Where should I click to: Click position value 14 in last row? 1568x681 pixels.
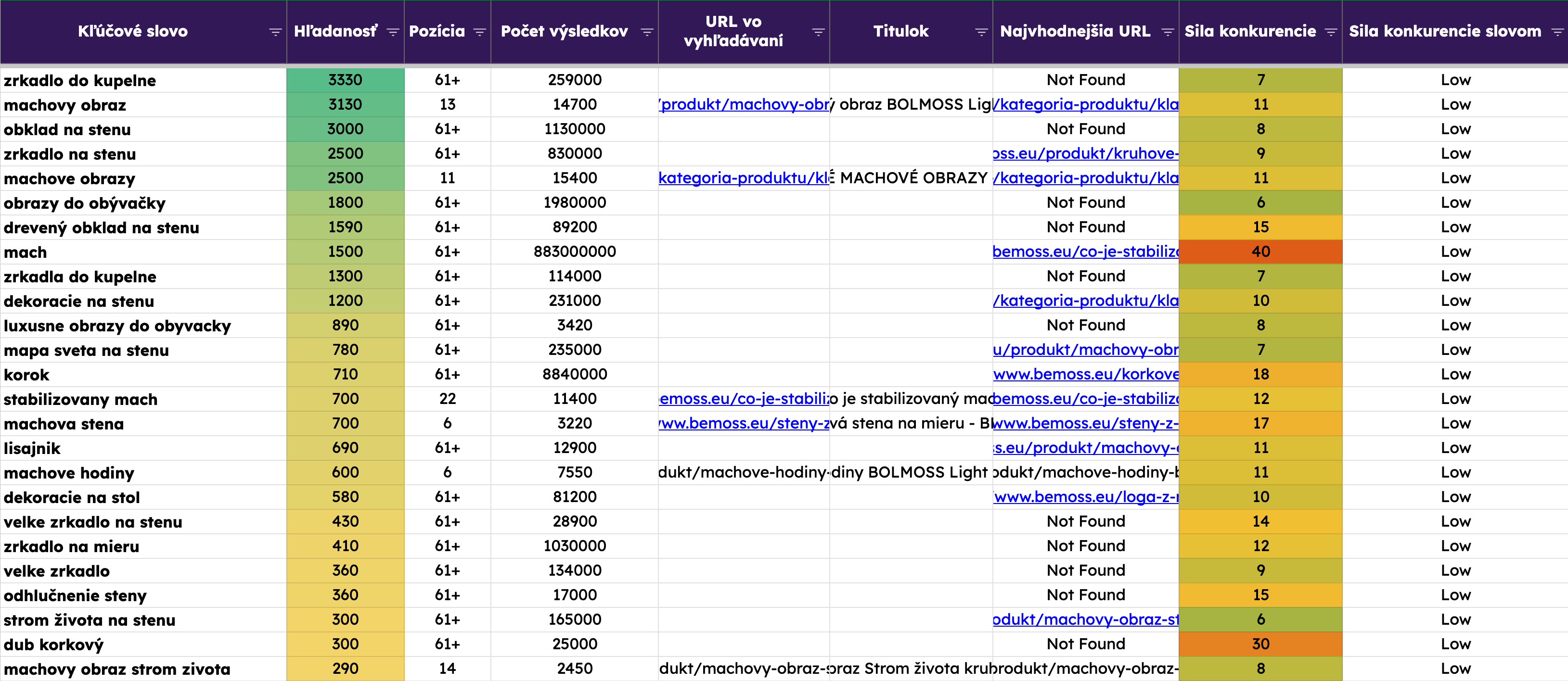point(448,669)
